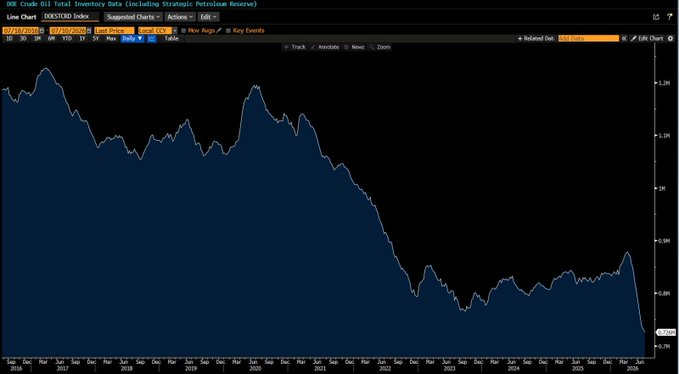The width and height of the screenshot is (679, 374).
Task: Open end date calendar picker icon
Action: pyautogui.click(x=89, y=31)
